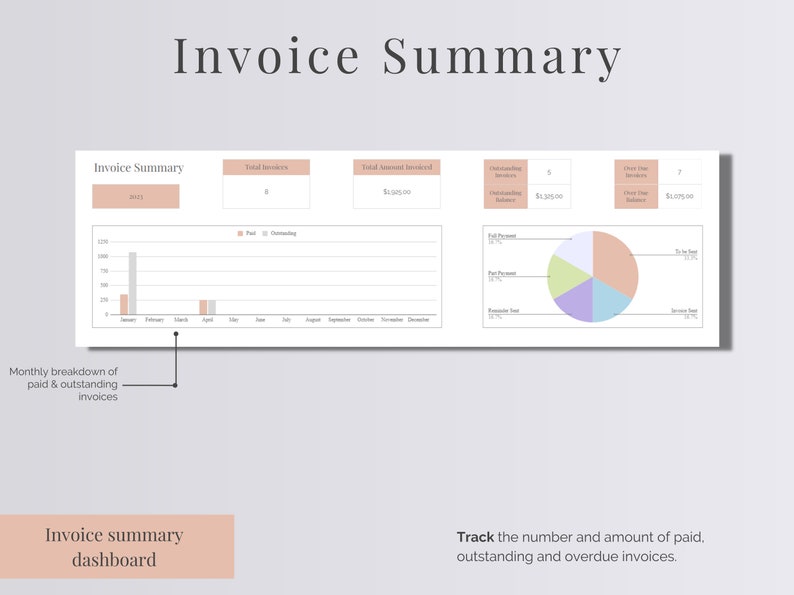This screenshot has height=595, width=794.
Task: Click the green Part Payment pie slice
Action: point(565,276)
